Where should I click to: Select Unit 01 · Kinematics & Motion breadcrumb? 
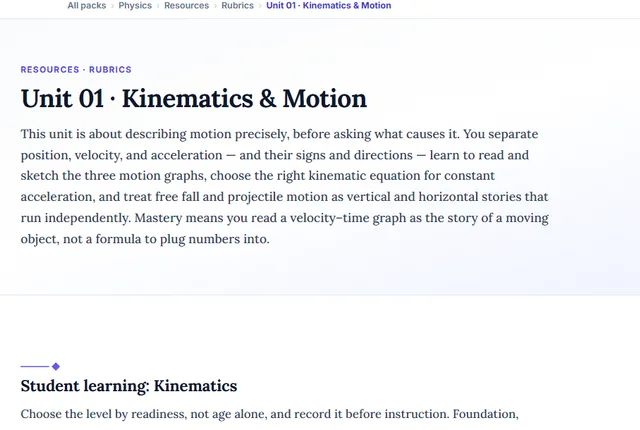coord(329,6)
